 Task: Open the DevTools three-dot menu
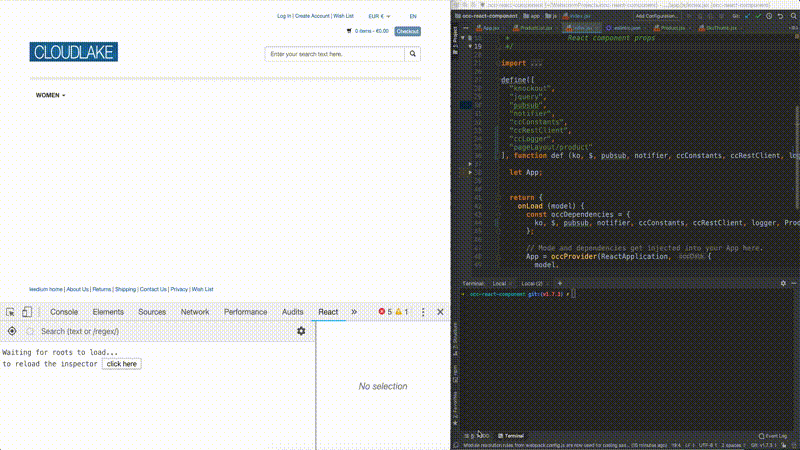click(423, 312)
